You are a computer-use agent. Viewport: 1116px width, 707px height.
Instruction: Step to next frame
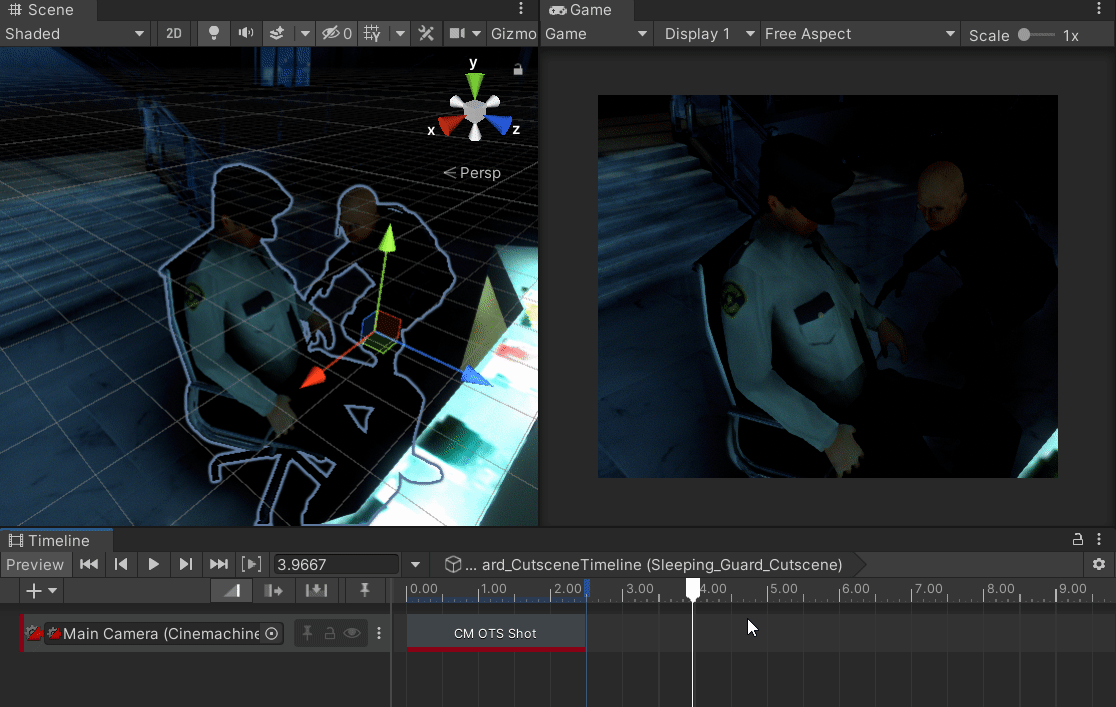pos(186,565)
